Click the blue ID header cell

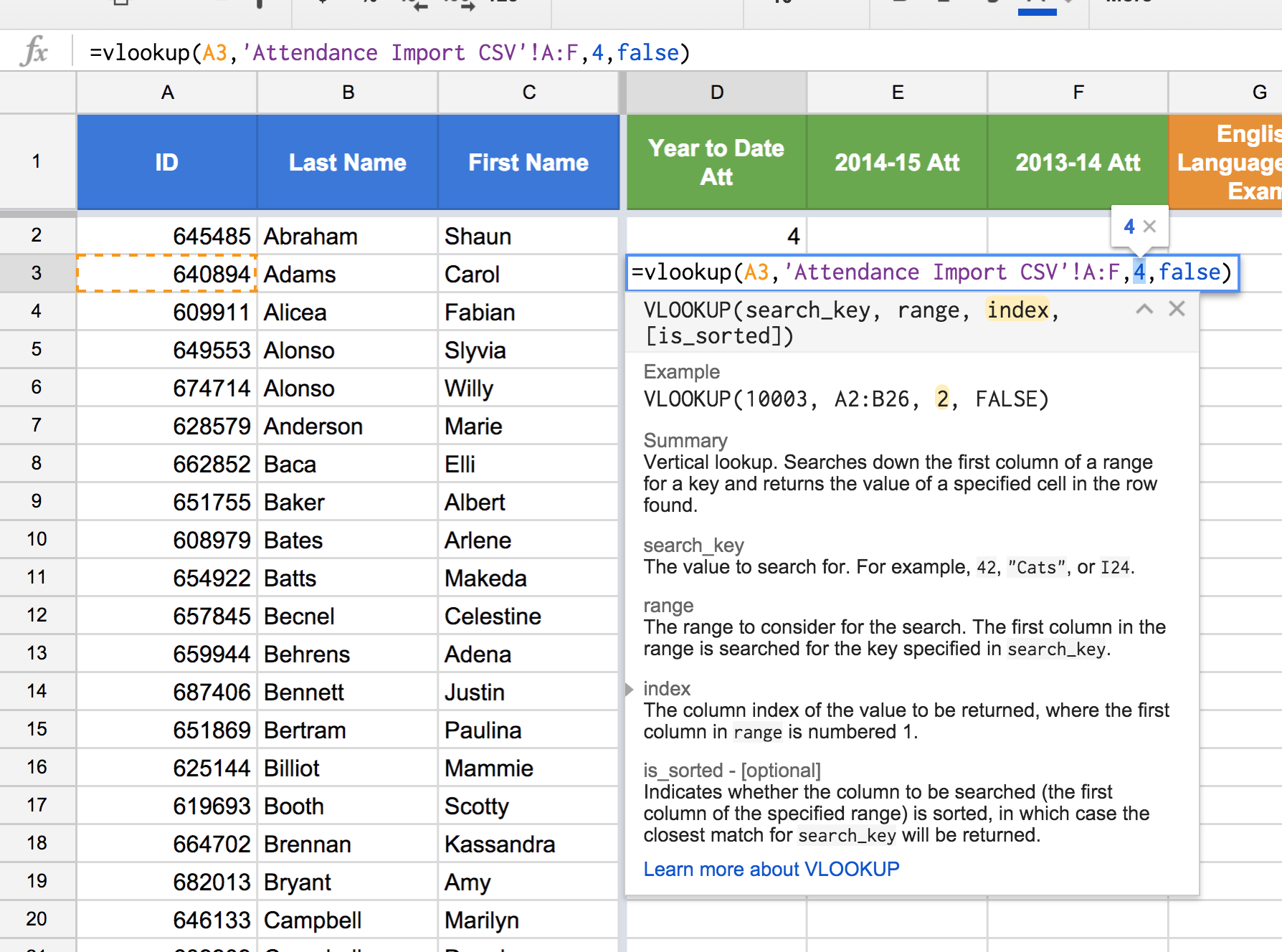[167, 162]
